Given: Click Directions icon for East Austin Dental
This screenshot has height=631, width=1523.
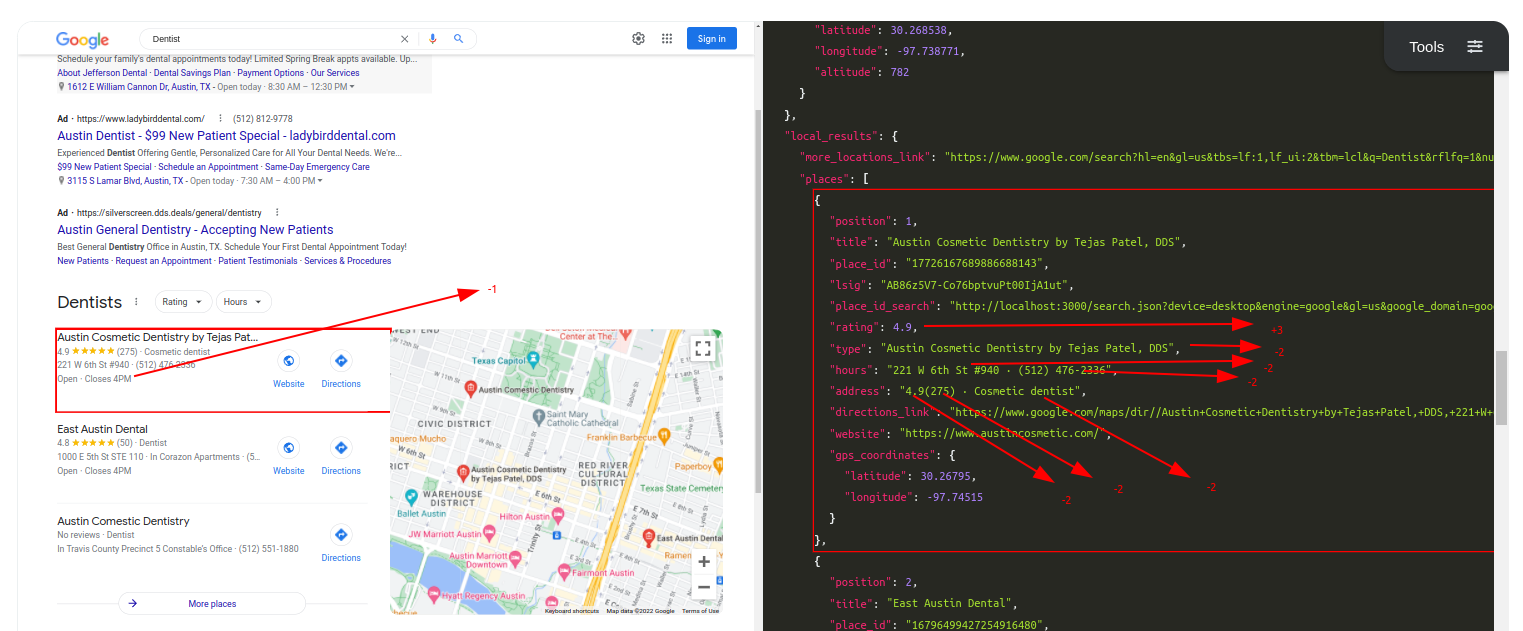Looking at the screenshot, I should (x=341, y=448).
